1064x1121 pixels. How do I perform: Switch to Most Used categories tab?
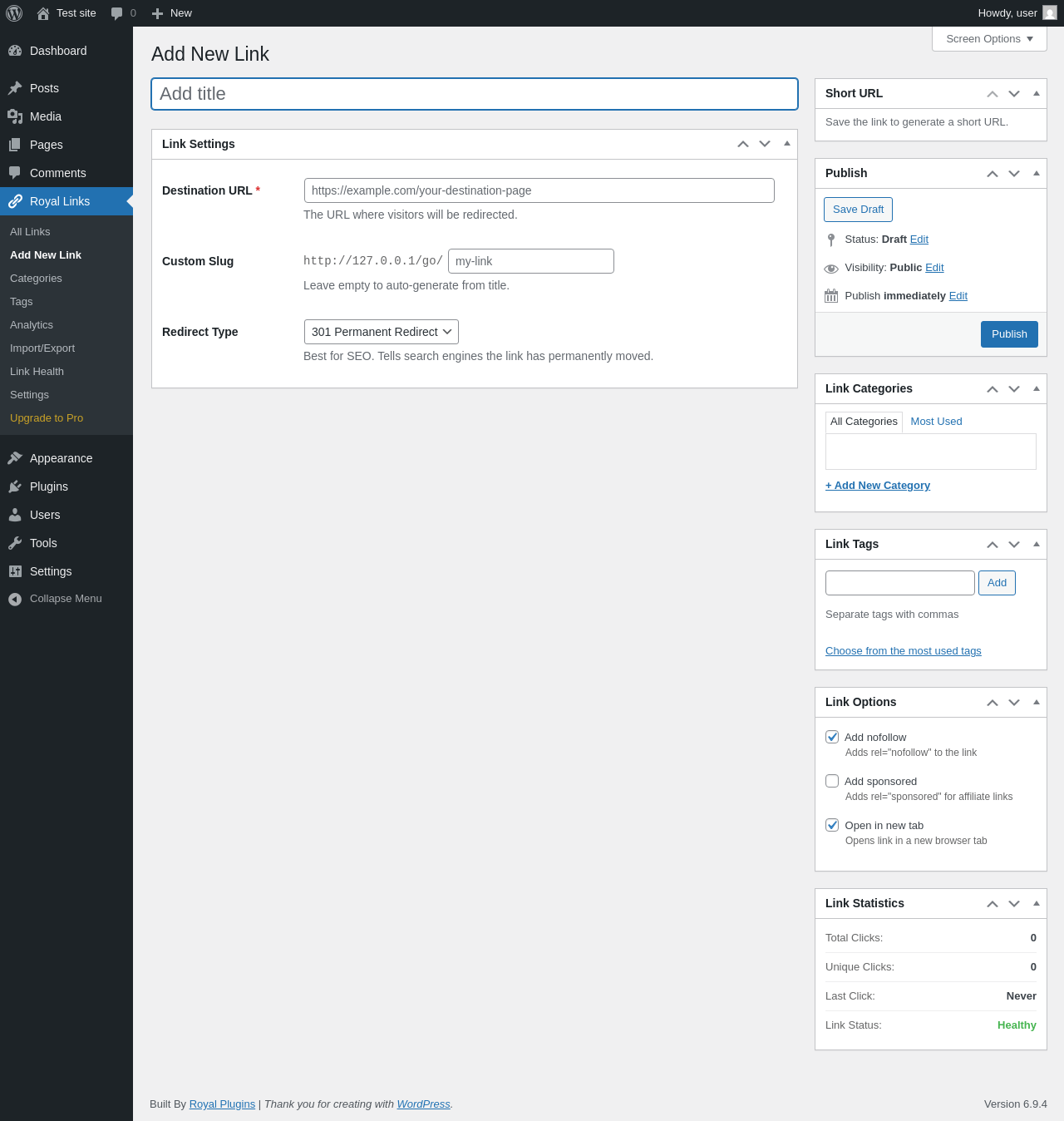coord(936,422)
